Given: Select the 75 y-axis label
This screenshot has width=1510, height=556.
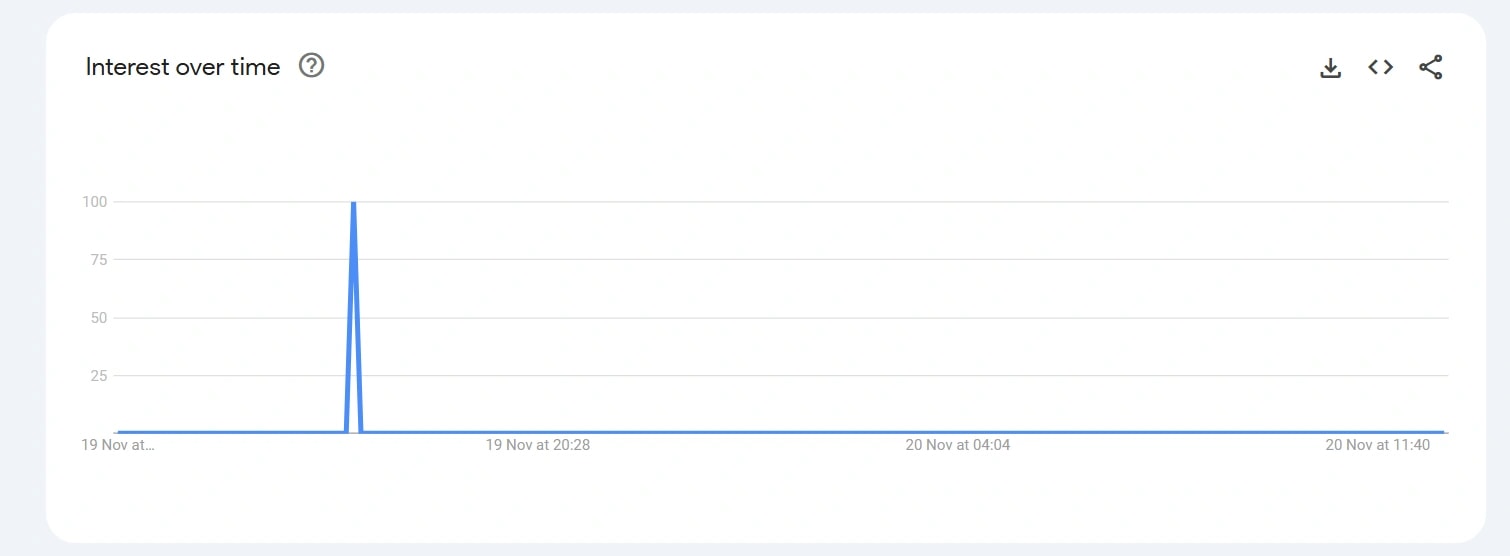Looking at the screenshot, I should (98, 260).
